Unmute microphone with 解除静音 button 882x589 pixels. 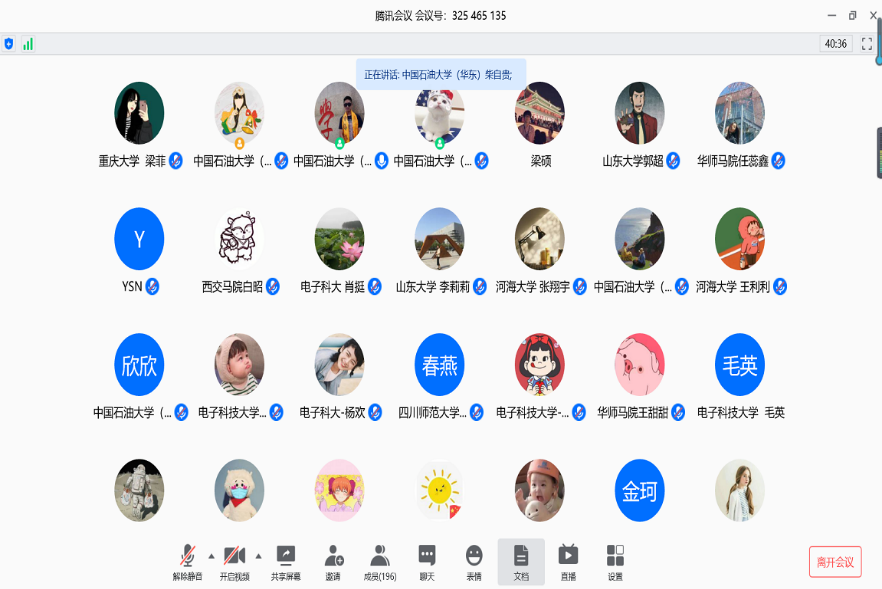coord(187,561)
